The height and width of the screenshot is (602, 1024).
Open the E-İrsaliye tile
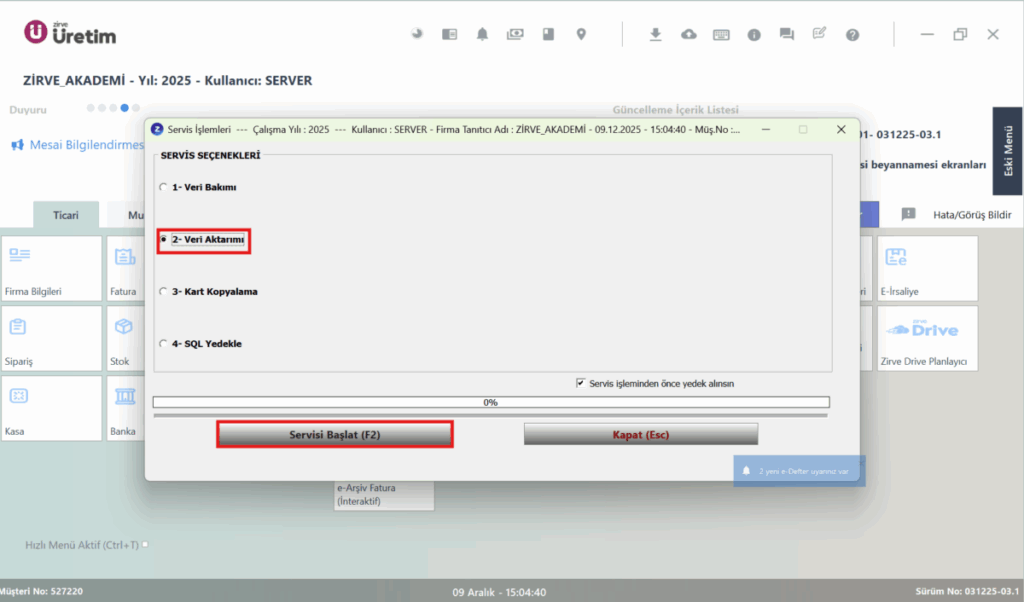pyautogui.click(x=927, y=268)
